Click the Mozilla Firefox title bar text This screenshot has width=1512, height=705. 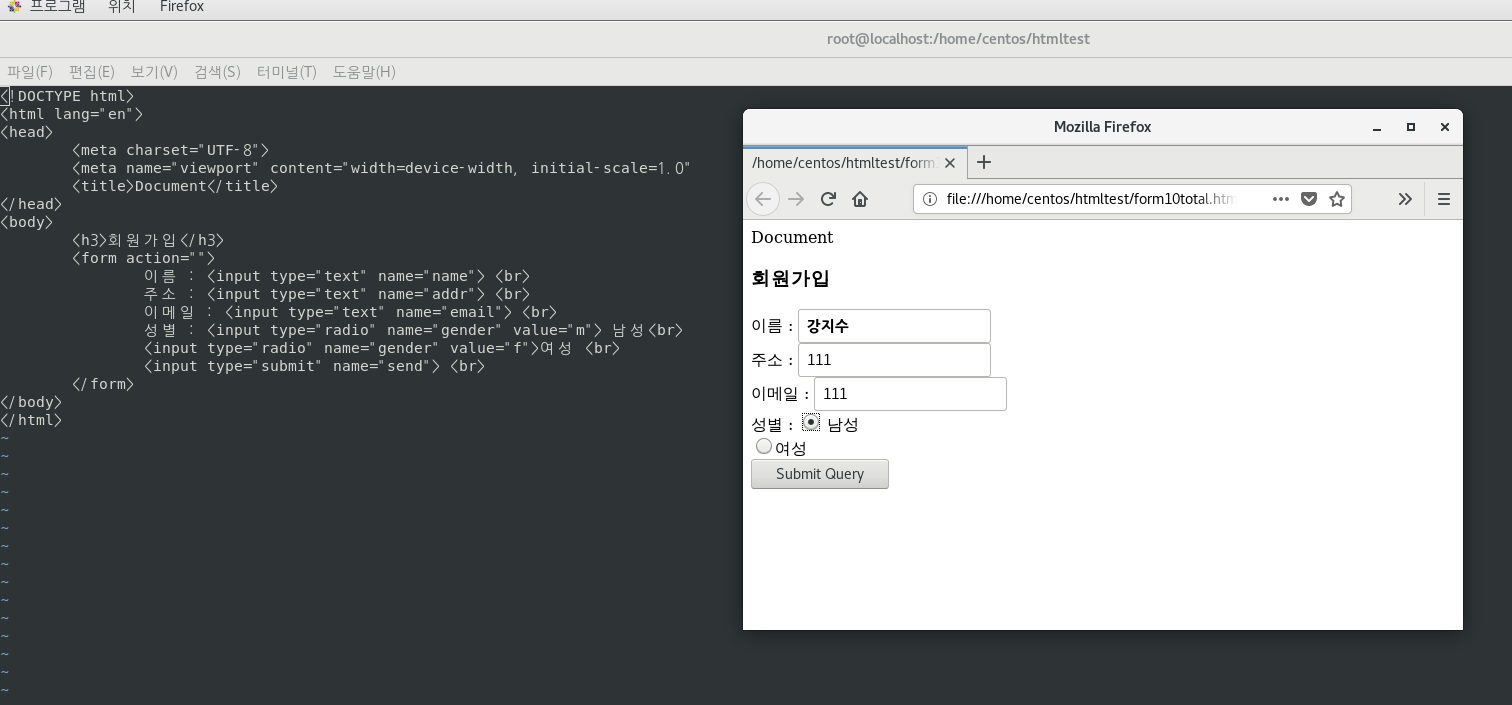pos(1102,127)
